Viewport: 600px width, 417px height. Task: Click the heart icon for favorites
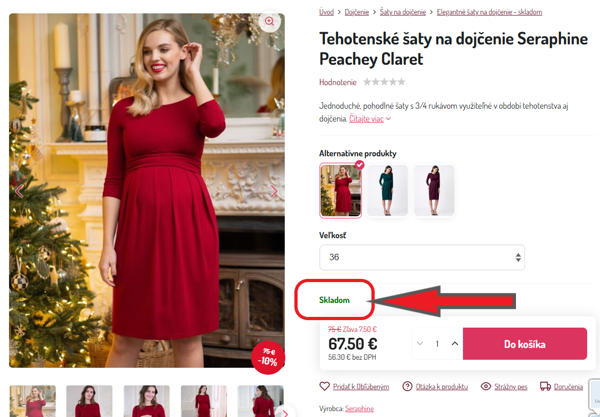point(324,386)
